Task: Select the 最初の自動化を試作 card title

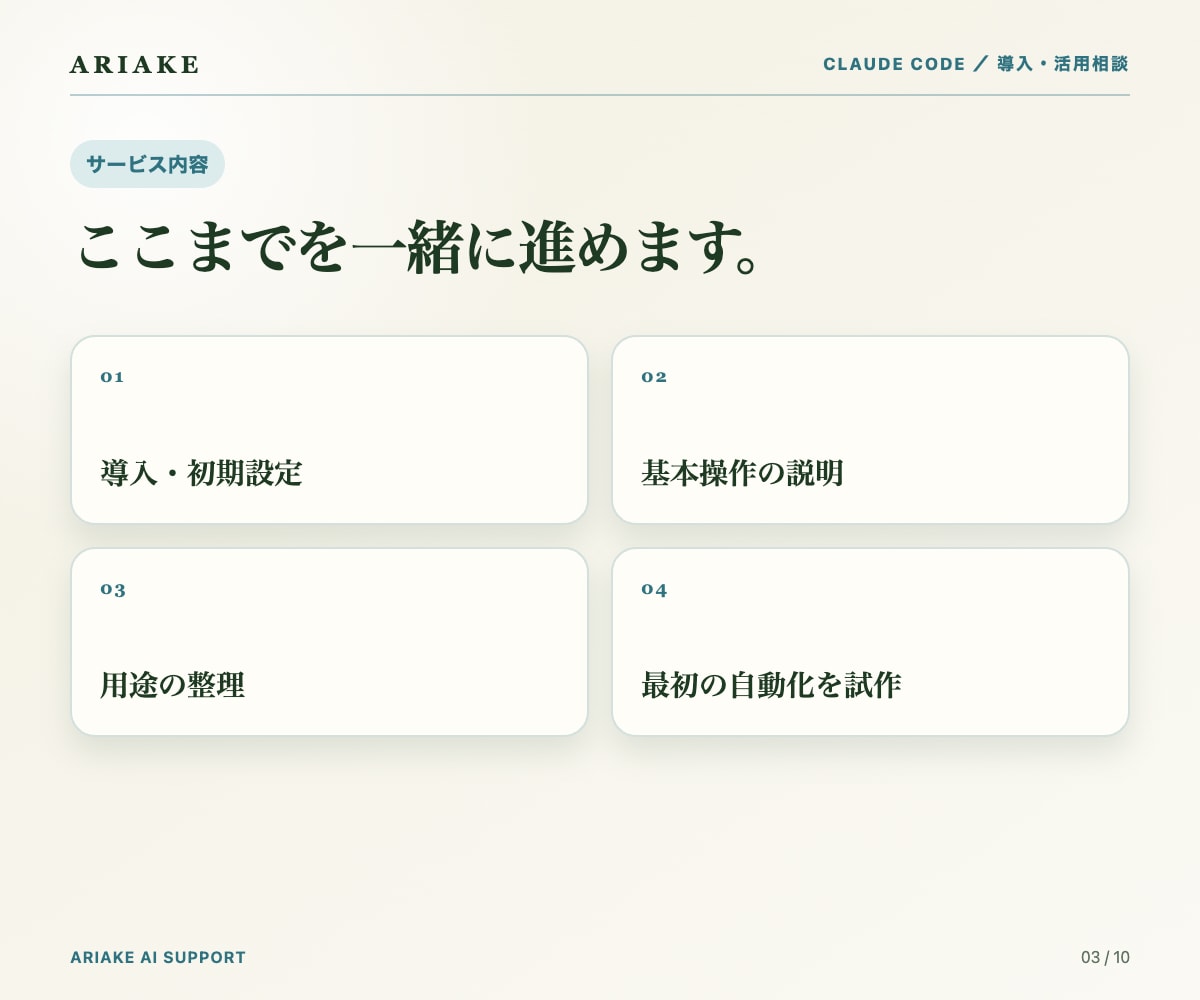Action: (771, 686)
